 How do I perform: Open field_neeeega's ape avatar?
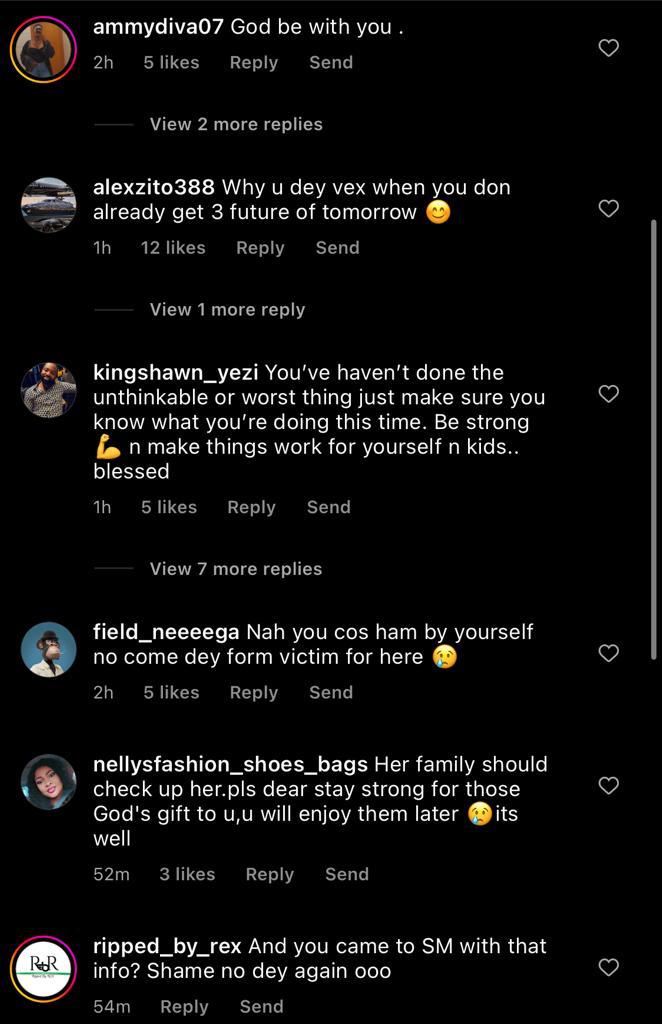tap(49, 650)
